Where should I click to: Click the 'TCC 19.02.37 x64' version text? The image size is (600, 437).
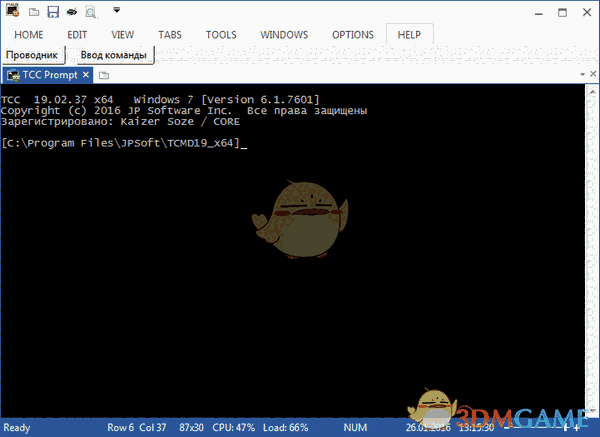[57, 100]
